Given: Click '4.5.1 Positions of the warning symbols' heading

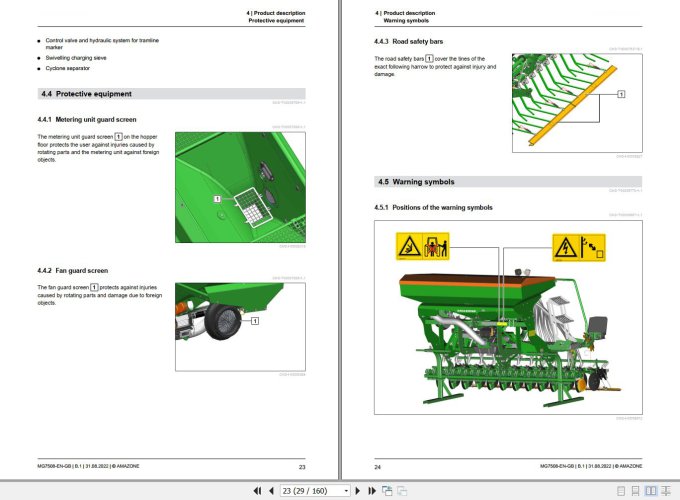Looking at the screenshot, I should tap(433, 207).
